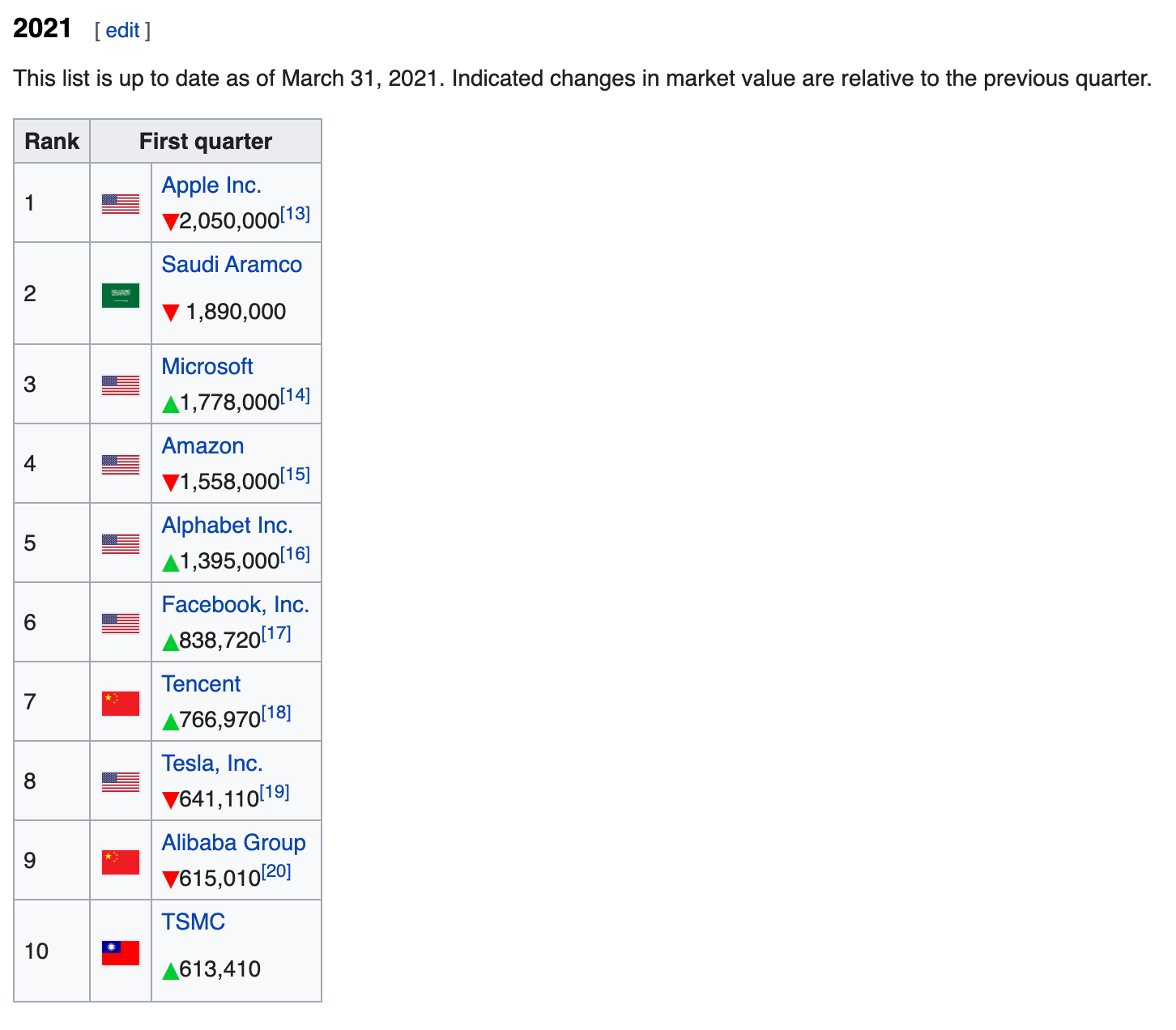This screenshot has height=1030, width=1176.
Task: Open the Alibaba Group link
Action: (233, 843)
